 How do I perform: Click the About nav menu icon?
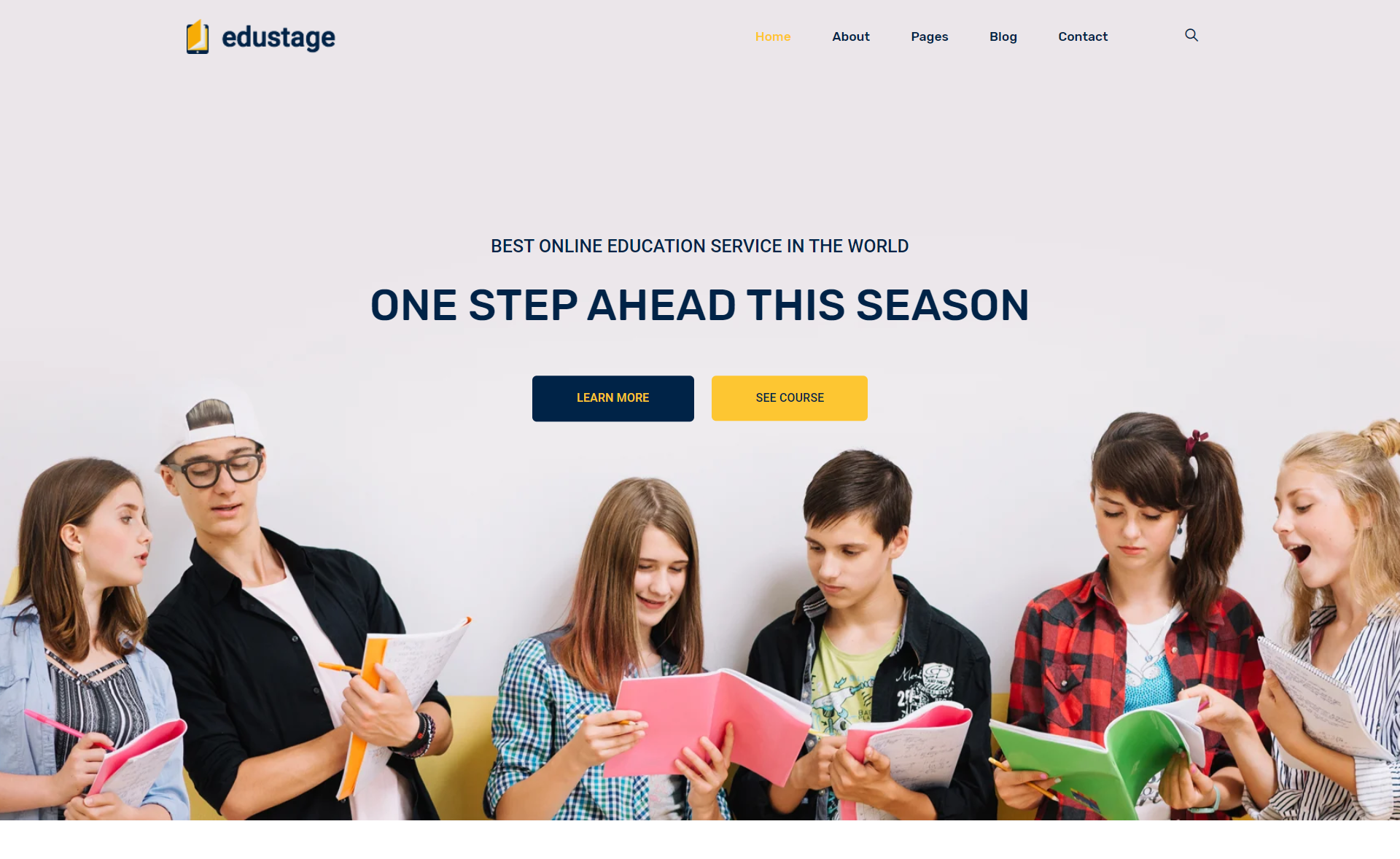850,36
